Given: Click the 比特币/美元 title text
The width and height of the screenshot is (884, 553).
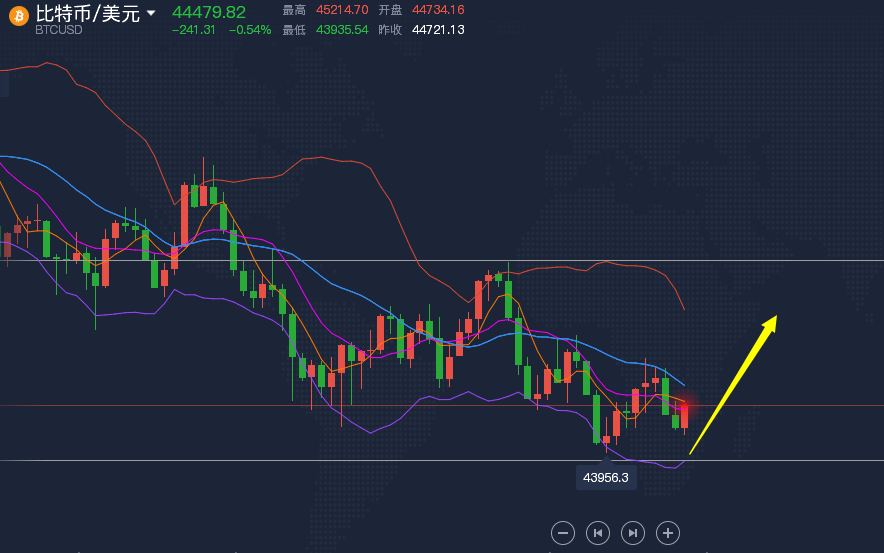Looking at the screenshot, I should click(87, 13).
